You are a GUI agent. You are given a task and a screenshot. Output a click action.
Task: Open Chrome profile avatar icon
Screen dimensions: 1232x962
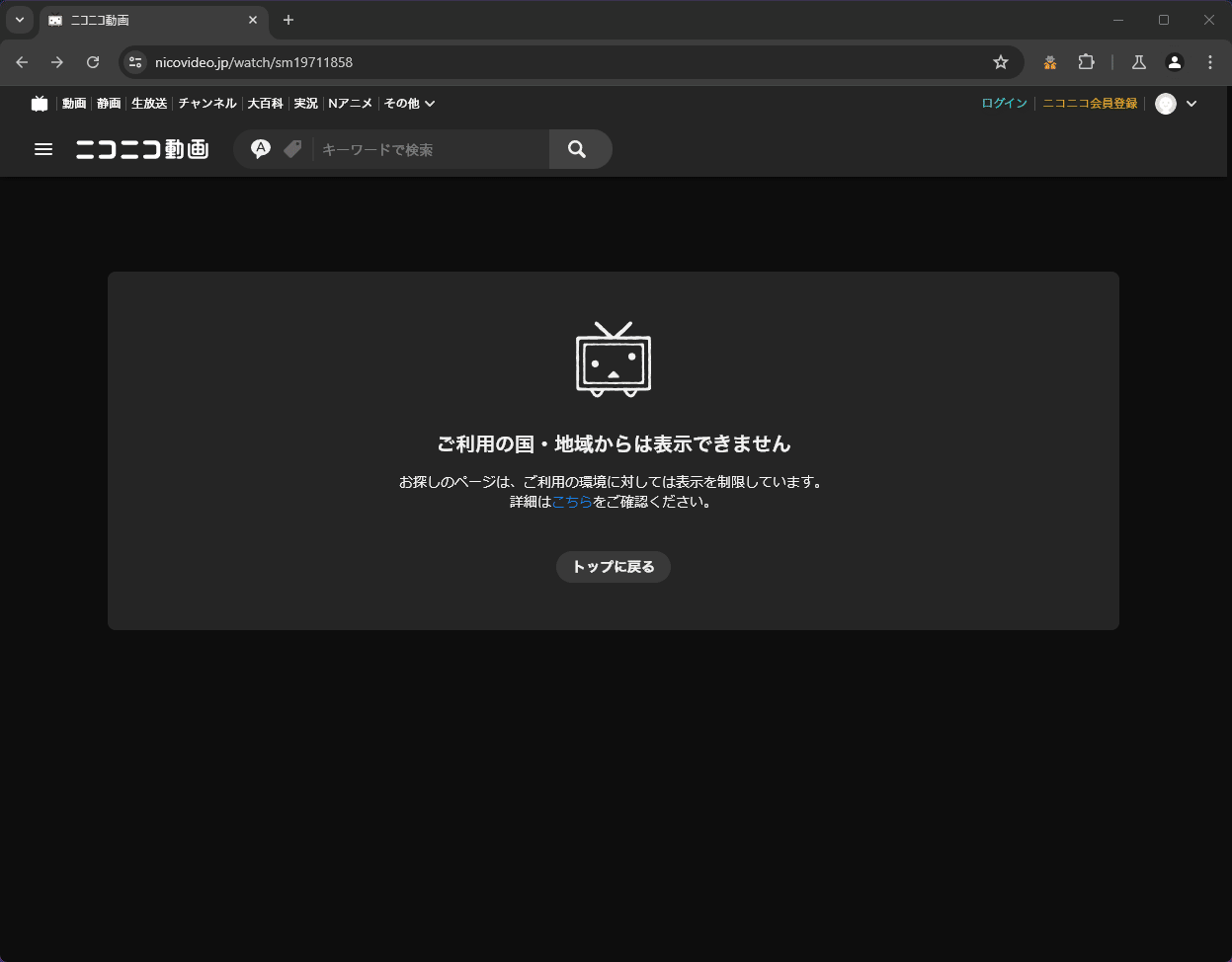pos(1174,62)
